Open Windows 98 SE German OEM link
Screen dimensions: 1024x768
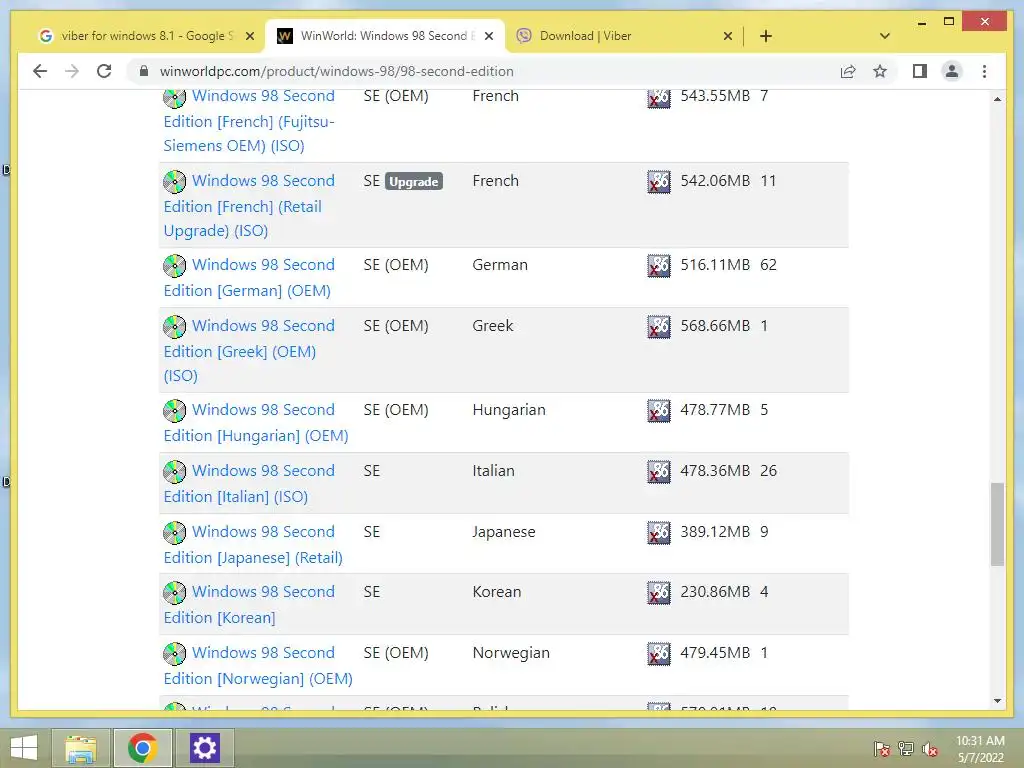[249, 278]
